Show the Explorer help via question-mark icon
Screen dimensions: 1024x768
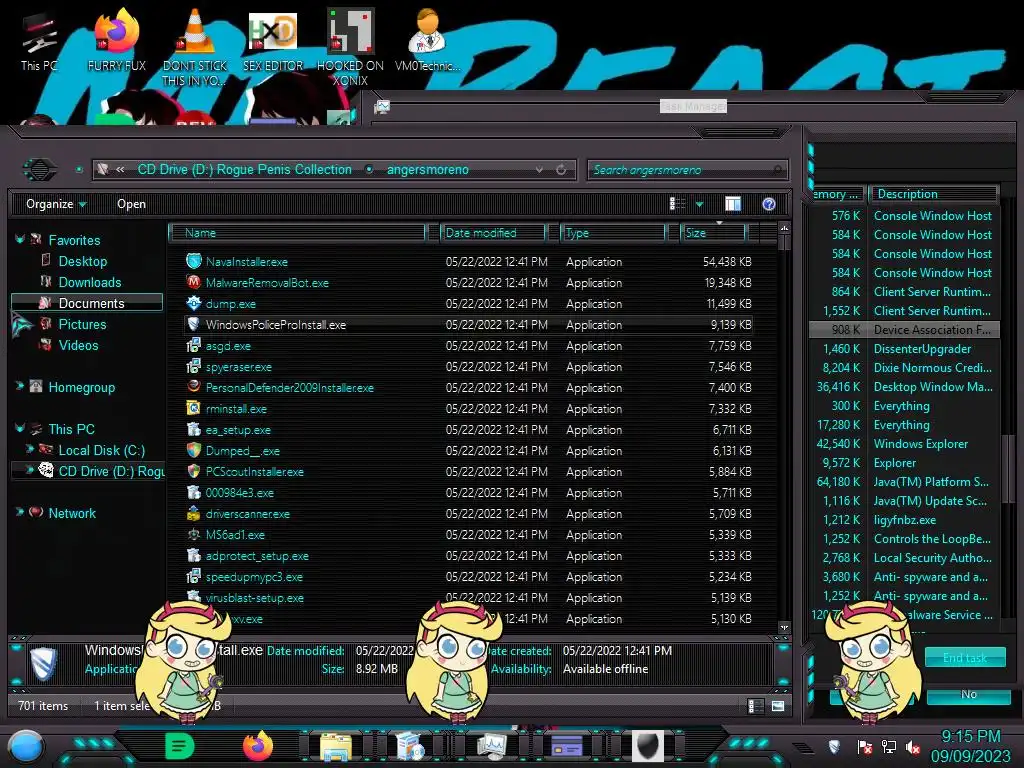click(x=769, y=204)
